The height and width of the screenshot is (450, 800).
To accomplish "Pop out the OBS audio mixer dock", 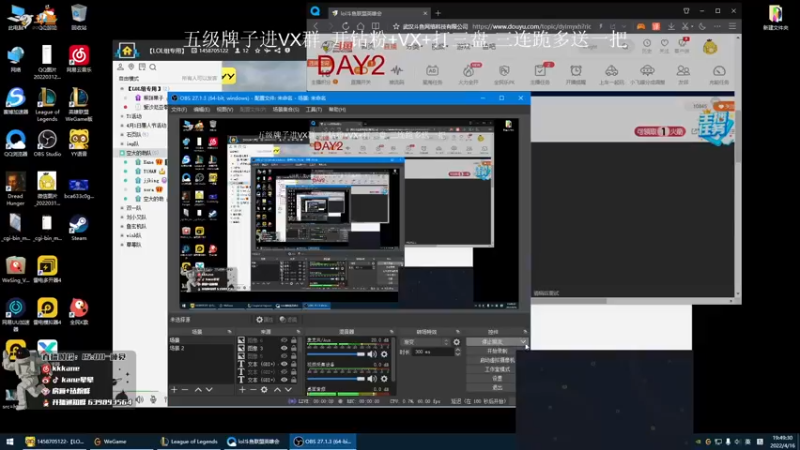I will coord(391,332).
